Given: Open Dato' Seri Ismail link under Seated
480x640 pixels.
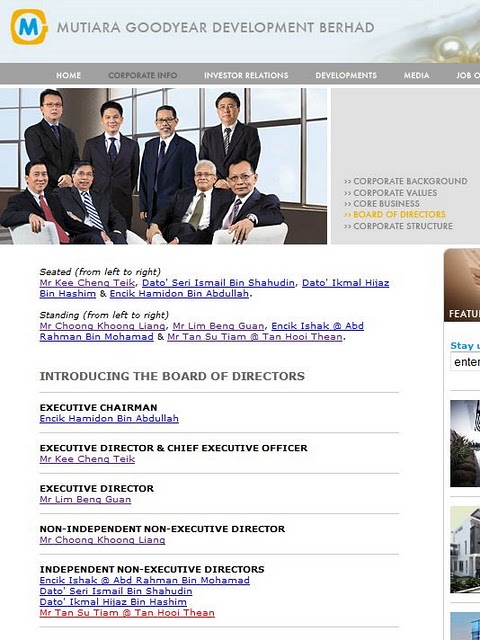Looking at the screenshot, I should 218,283.
